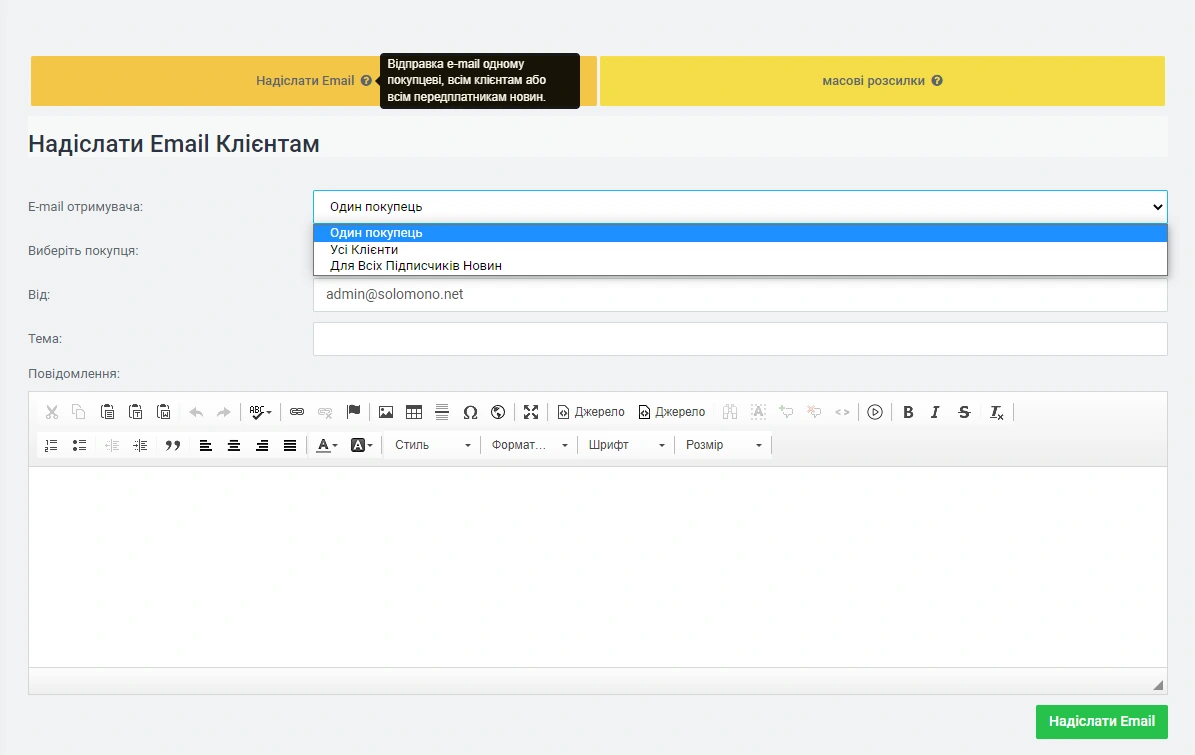Toggle strikethrough formatting

pos(964,412)
